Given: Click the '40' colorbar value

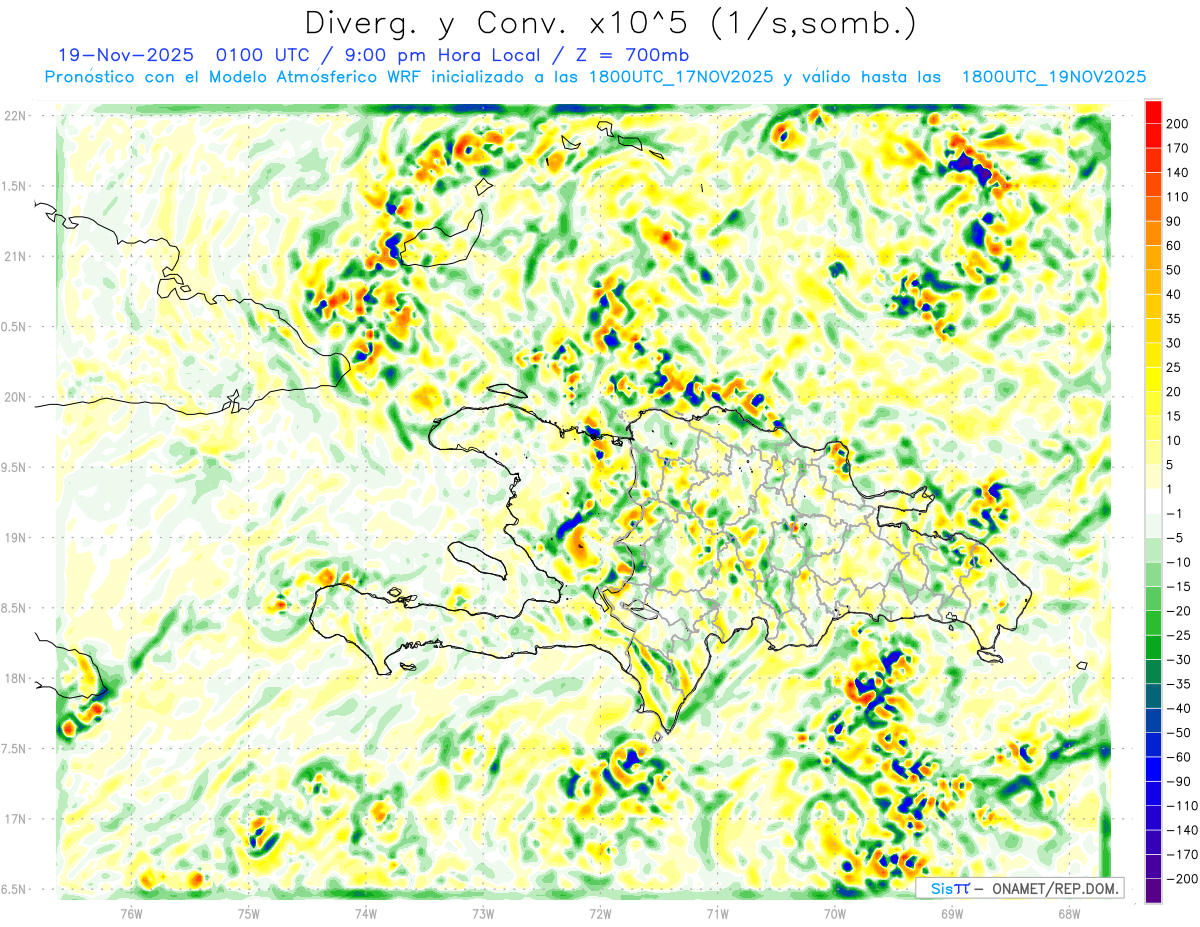Looking at the screenshot, I should (x=1175, y=294).
